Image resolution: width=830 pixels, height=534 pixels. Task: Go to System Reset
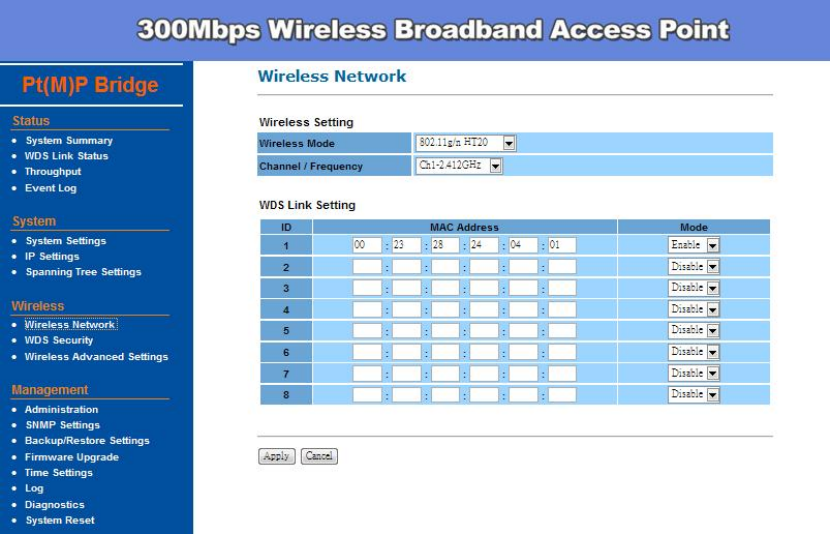60,520
